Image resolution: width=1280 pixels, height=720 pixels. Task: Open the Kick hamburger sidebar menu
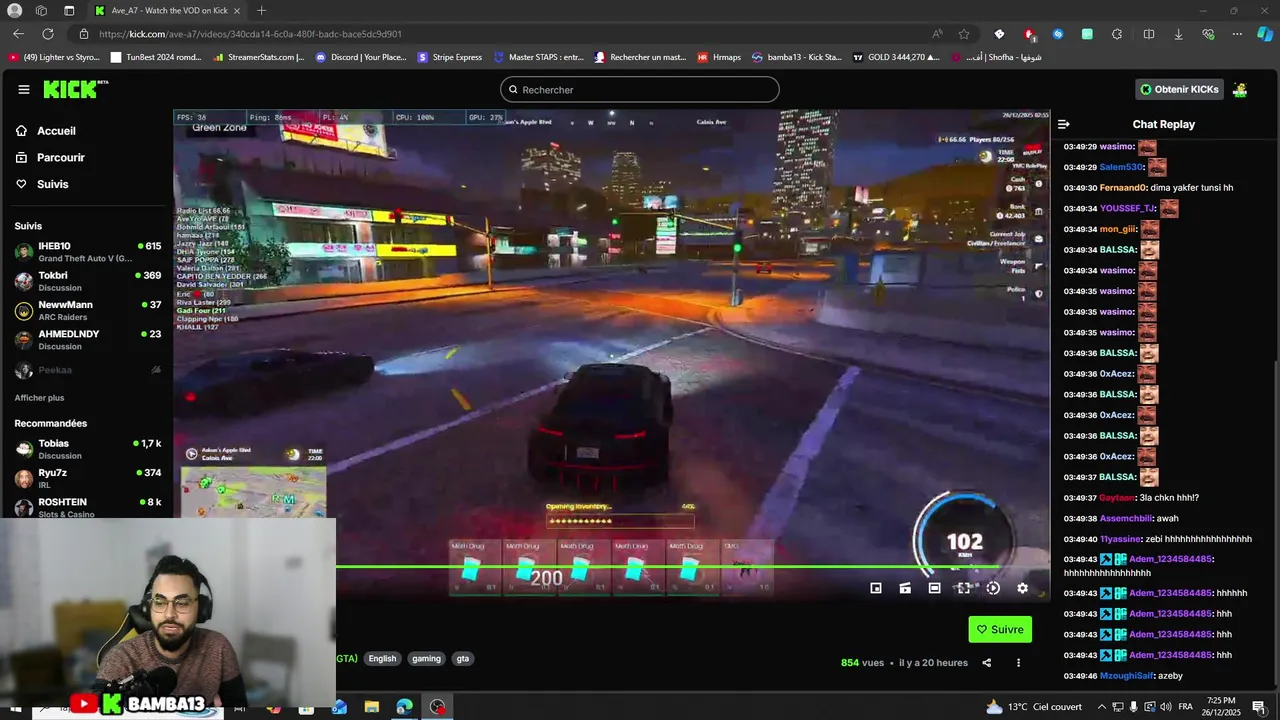(x=24, y=89)
